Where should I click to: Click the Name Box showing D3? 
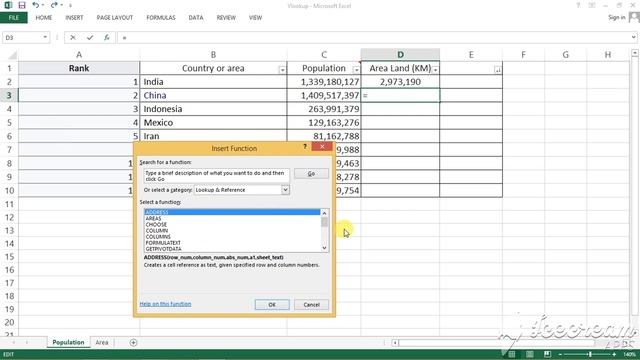pyautogui.click(x=22, y=38)
